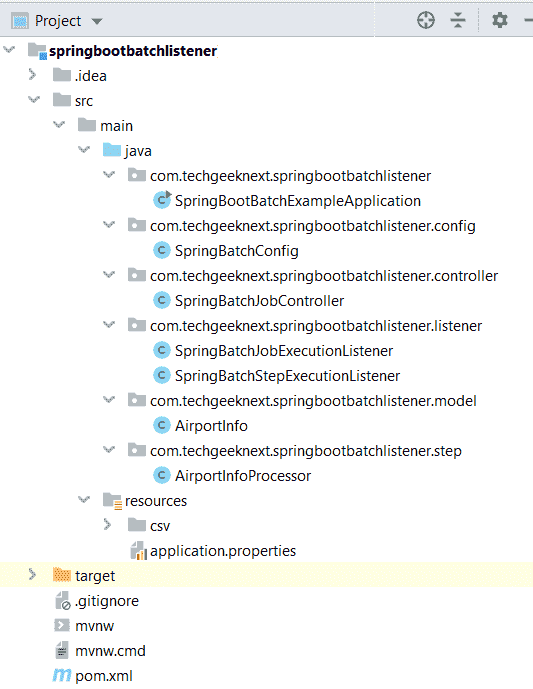The height and width of the screenshot is (689, 533).
Task: Expand the target folder
Action: point(33,574)
